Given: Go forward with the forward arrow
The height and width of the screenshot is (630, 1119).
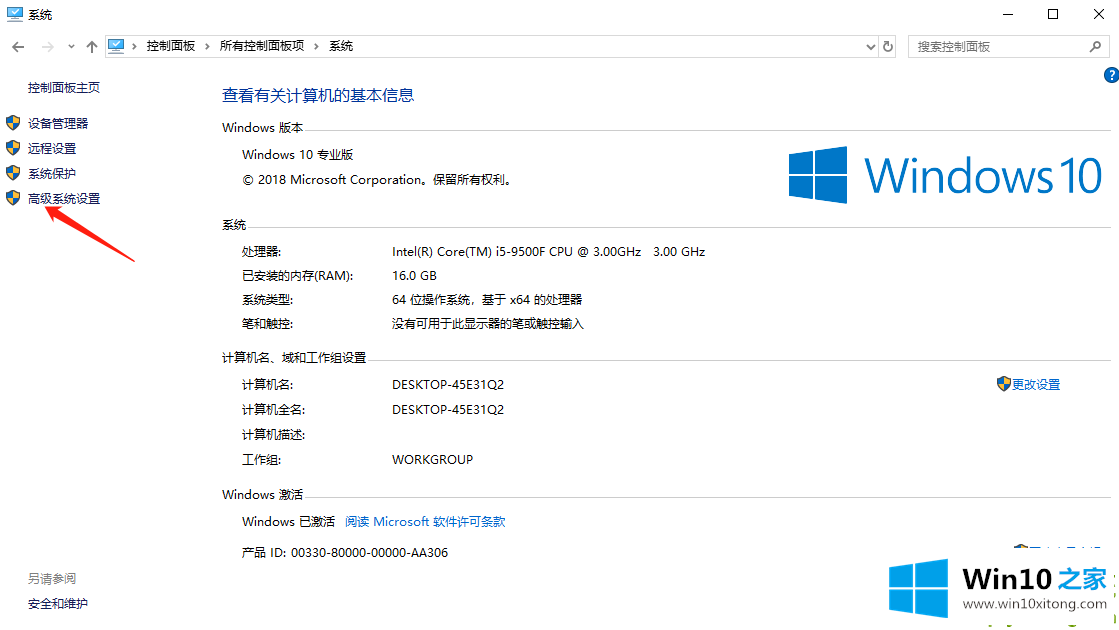Looking at the screenshot, I should click(x=48, y=46).
